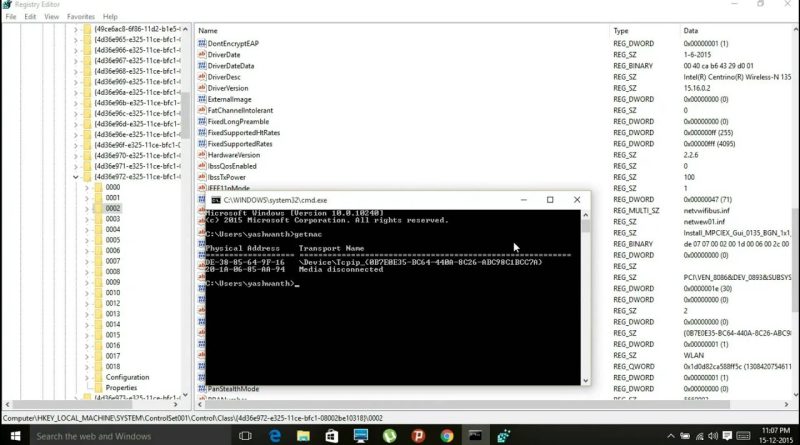800x445 pixels.
Task: Click the netwifibus.inf data value
Action: pos(706,210)
